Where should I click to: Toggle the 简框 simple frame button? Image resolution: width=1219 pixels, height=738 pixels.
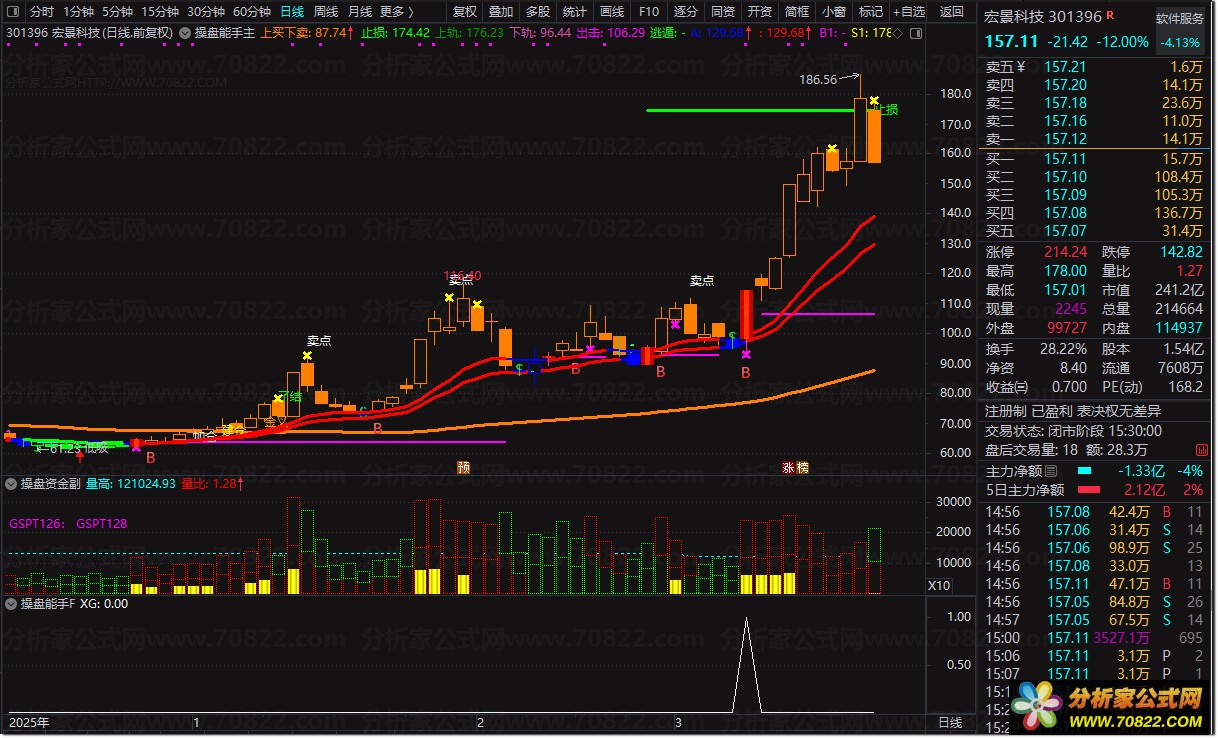tap(797, 12)
